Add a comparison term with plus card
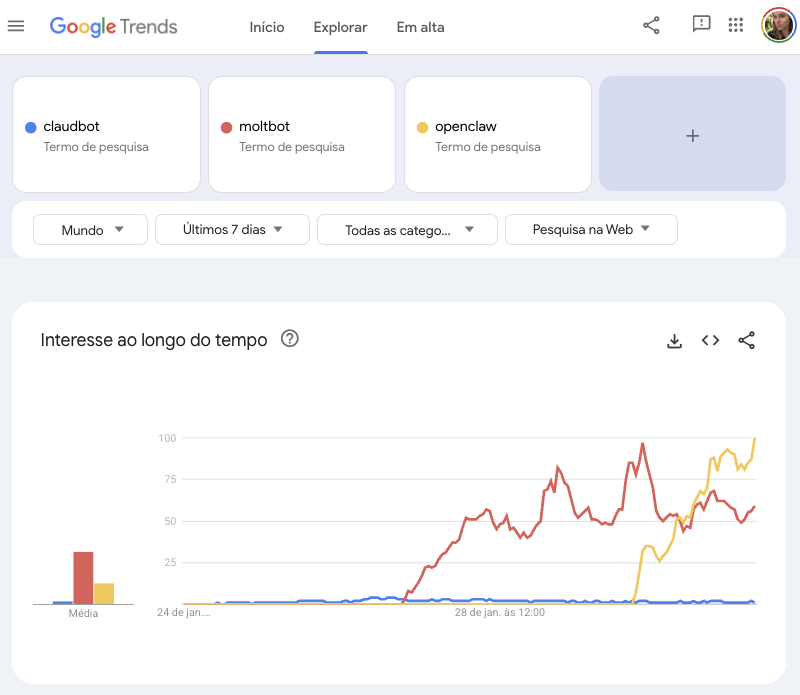The width and height of the screenshot is (800, 695). [692, 135]
